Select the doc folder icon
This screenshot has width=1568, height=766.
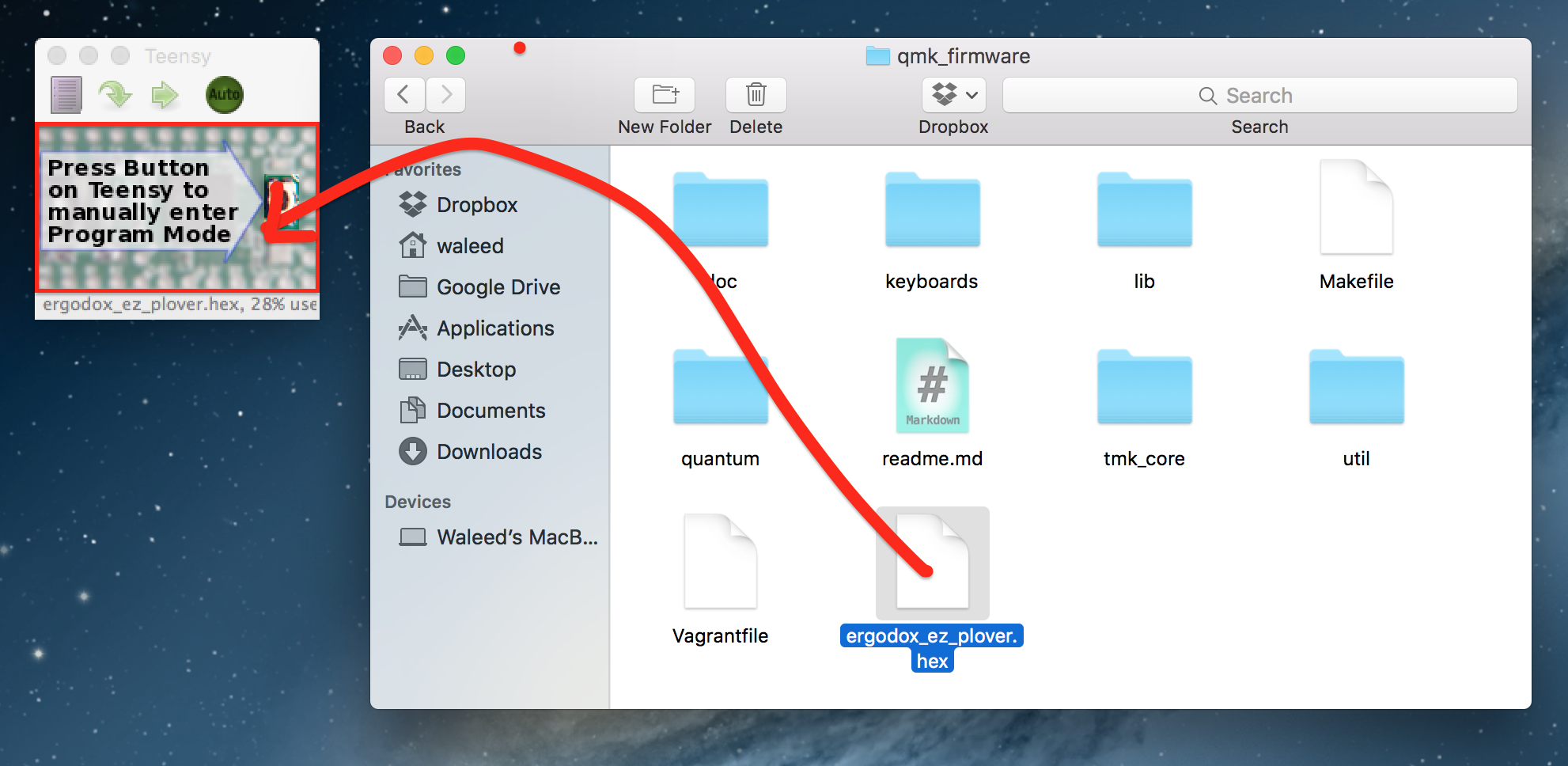pos(721,210)
